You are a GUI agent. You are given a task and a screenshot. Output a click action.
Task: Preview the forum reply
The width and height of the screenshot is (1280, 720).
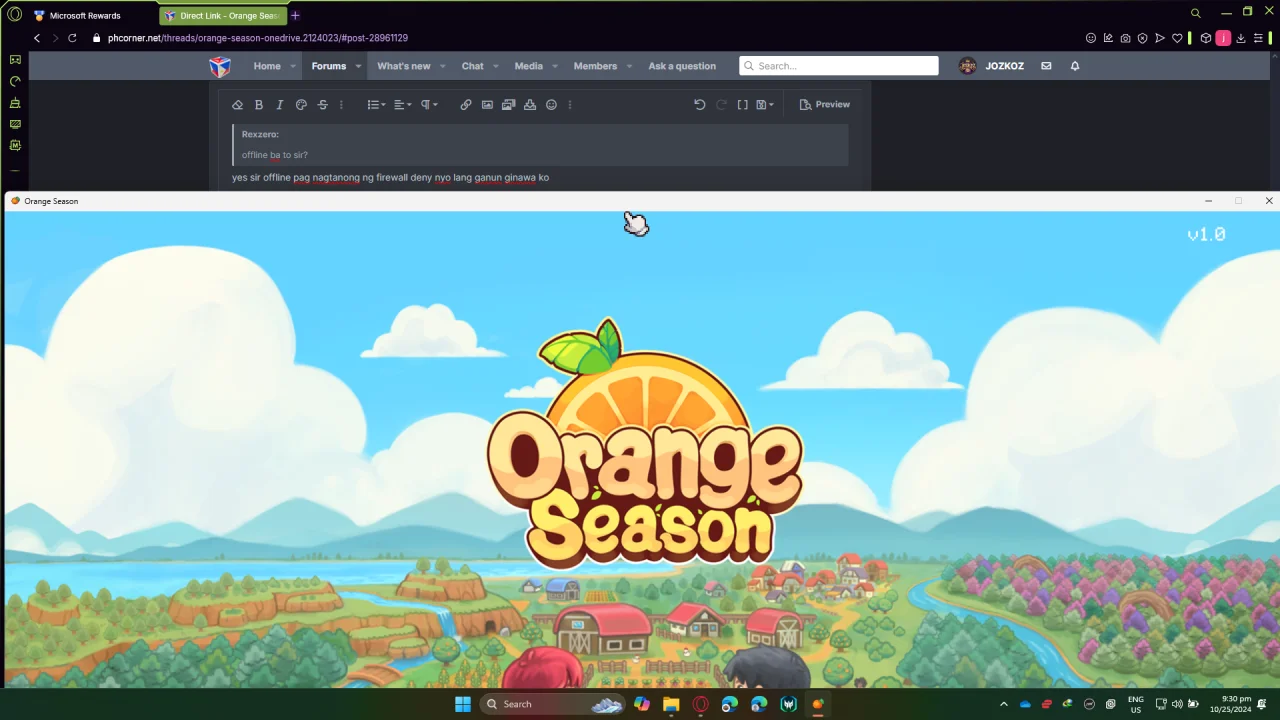coord(825,105)
